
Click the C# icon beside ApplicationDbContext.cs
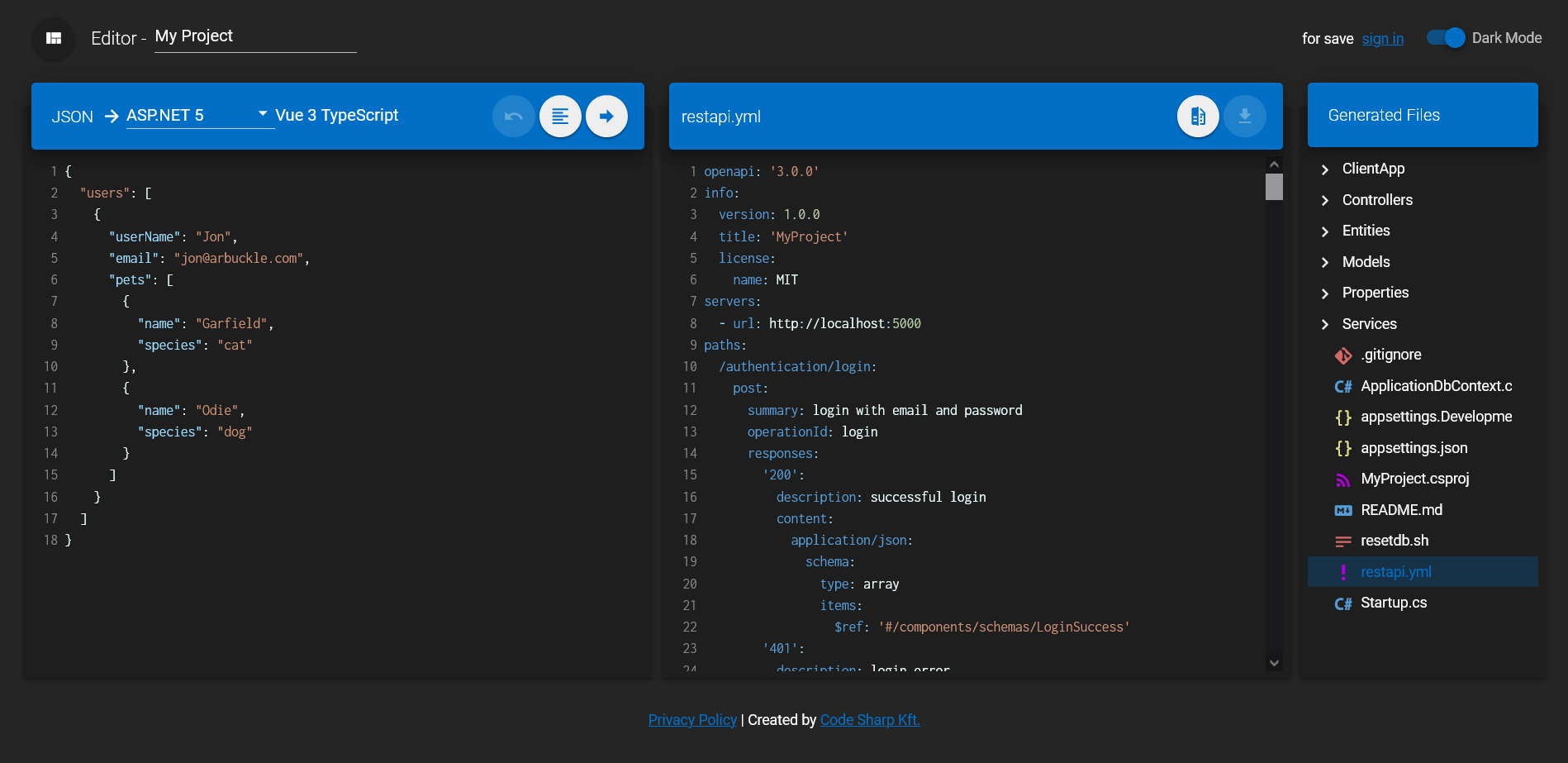pos(1343,386)
